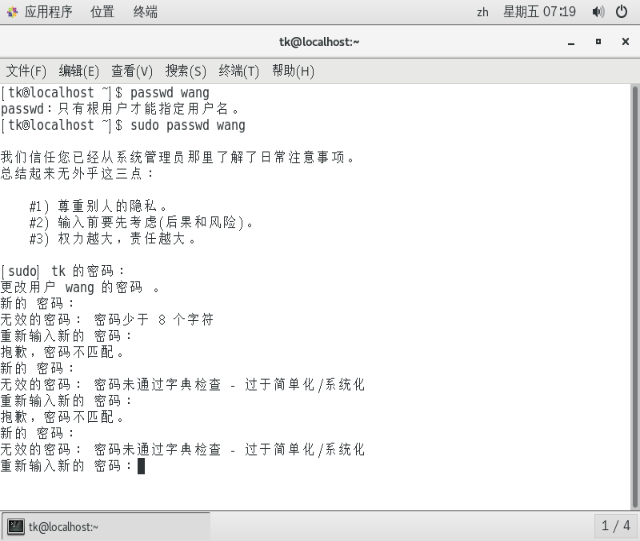The height and width of the screenshot is (541, 640).
Task: Open the clock showing 星期五 07:19
Action: [539, 12]
